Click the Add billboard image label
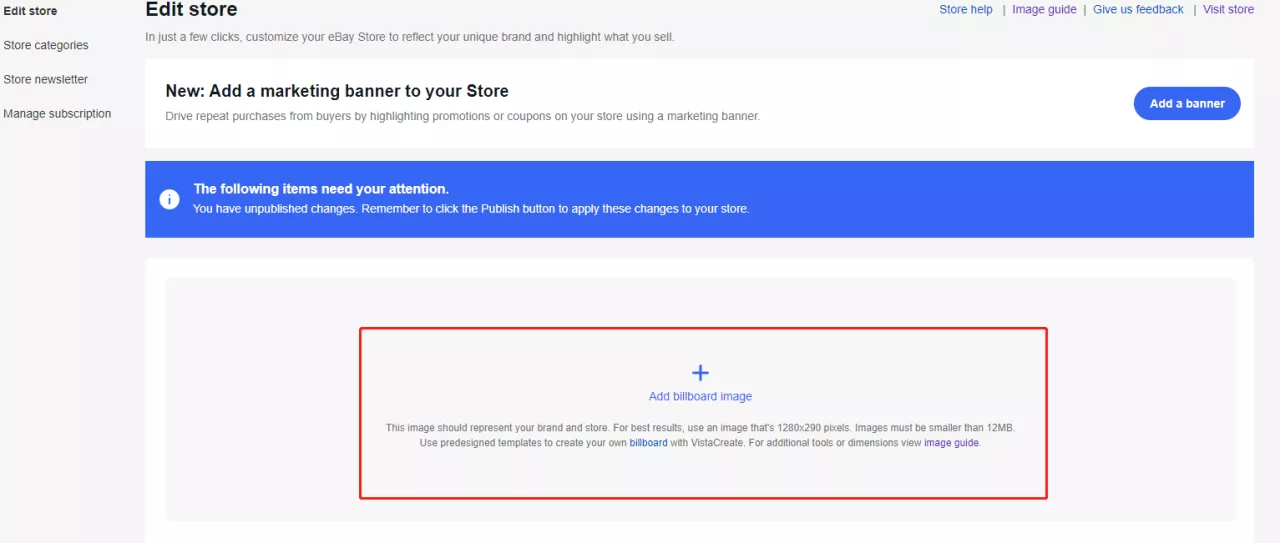This screenshot has height=543, width=1280. (x=700, y=397)
